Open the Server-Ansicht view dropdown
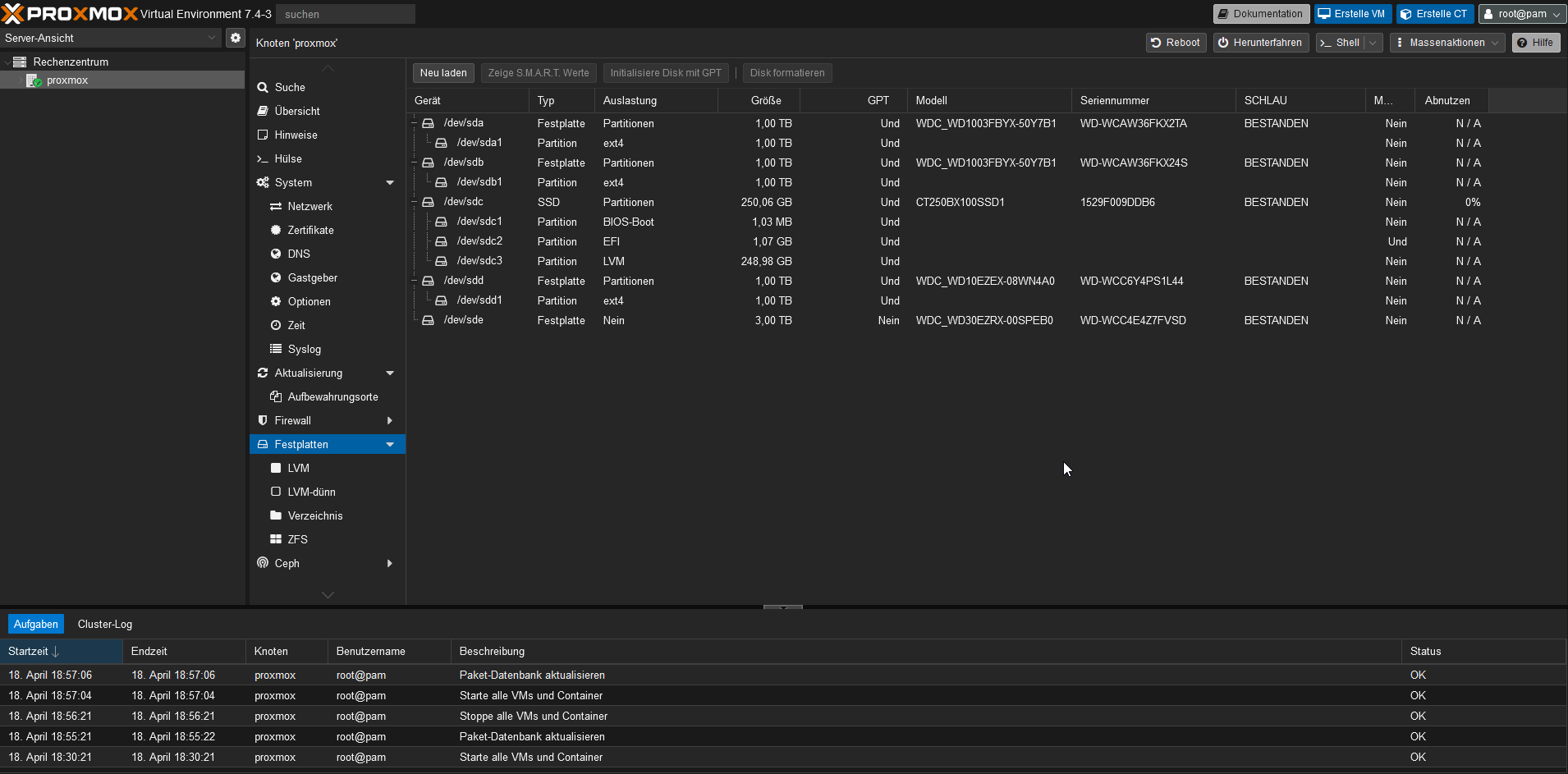1568x774 pixels. [212, 38]
